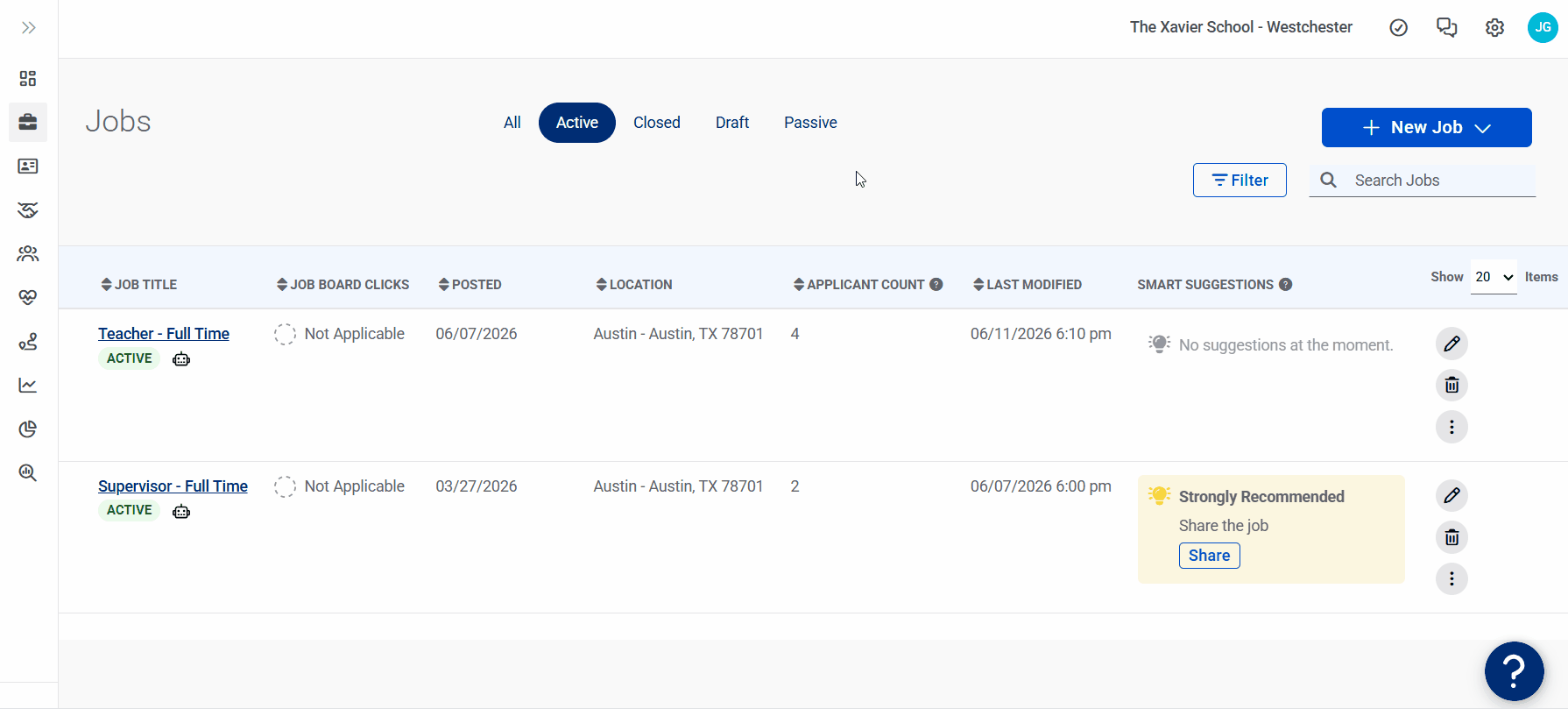Screen dimensions: 1568x709
Task: Open more options for Teacher - Full Time
Action: tap(1451, 427)
